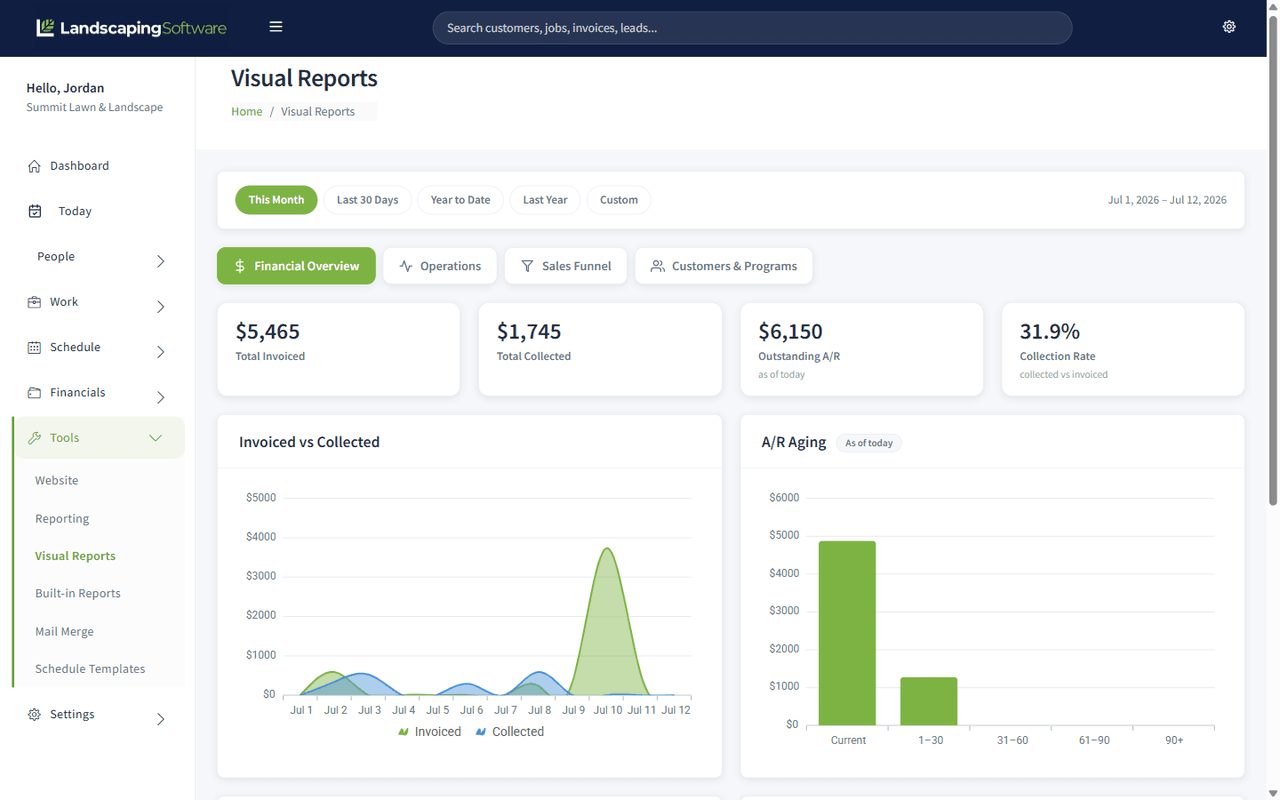
Task: Switch to the Operations tab
Action: point(440,266)
